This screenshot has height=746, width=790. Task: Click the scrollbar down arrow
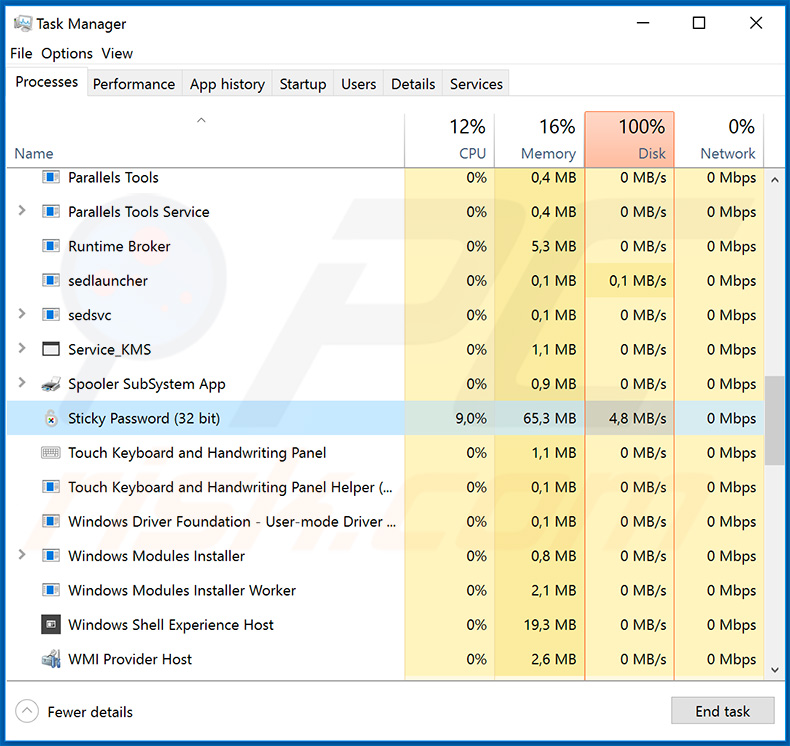(775, 669)
